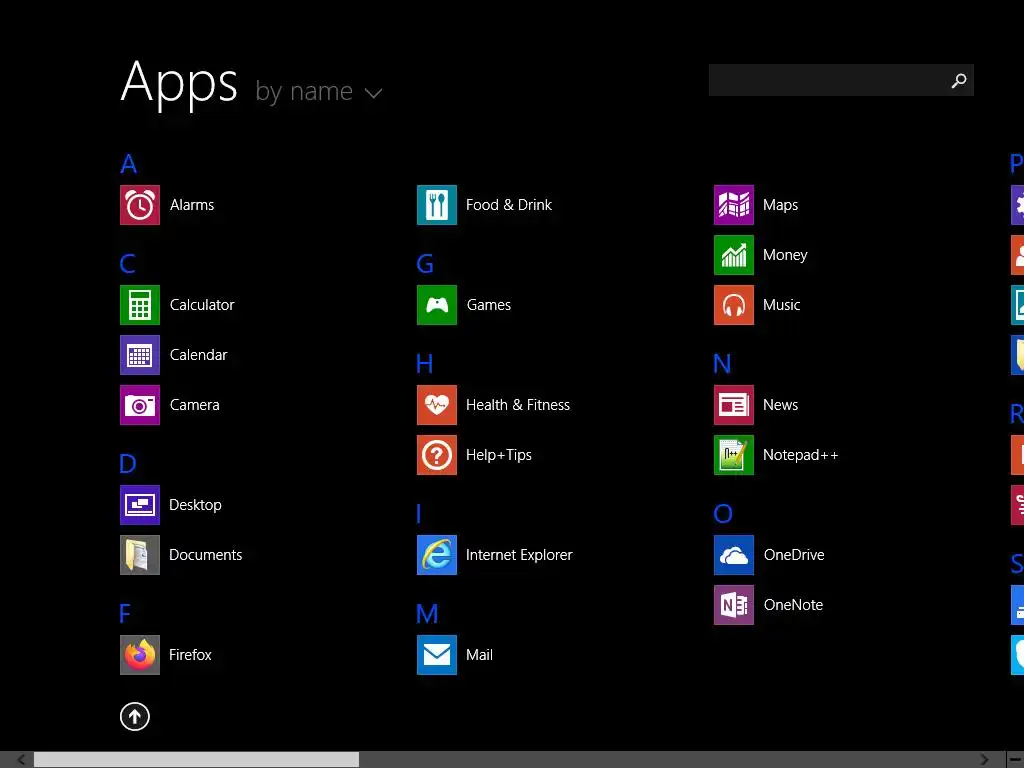Viewport: 1024px width, 768px height.
Task: Select the letter O group header
Action: [x=723, y=514]
